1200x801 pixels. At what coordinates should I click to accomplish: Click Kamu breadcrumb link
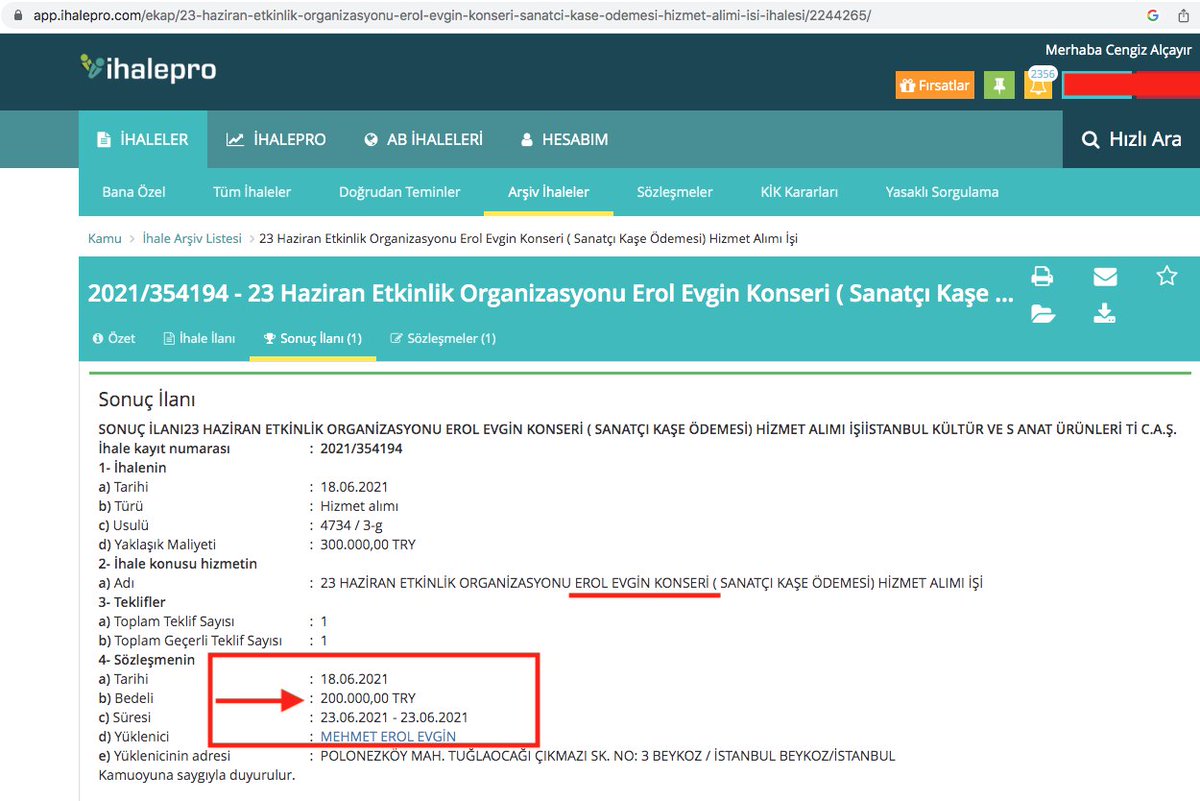click(x=105, y=239)
